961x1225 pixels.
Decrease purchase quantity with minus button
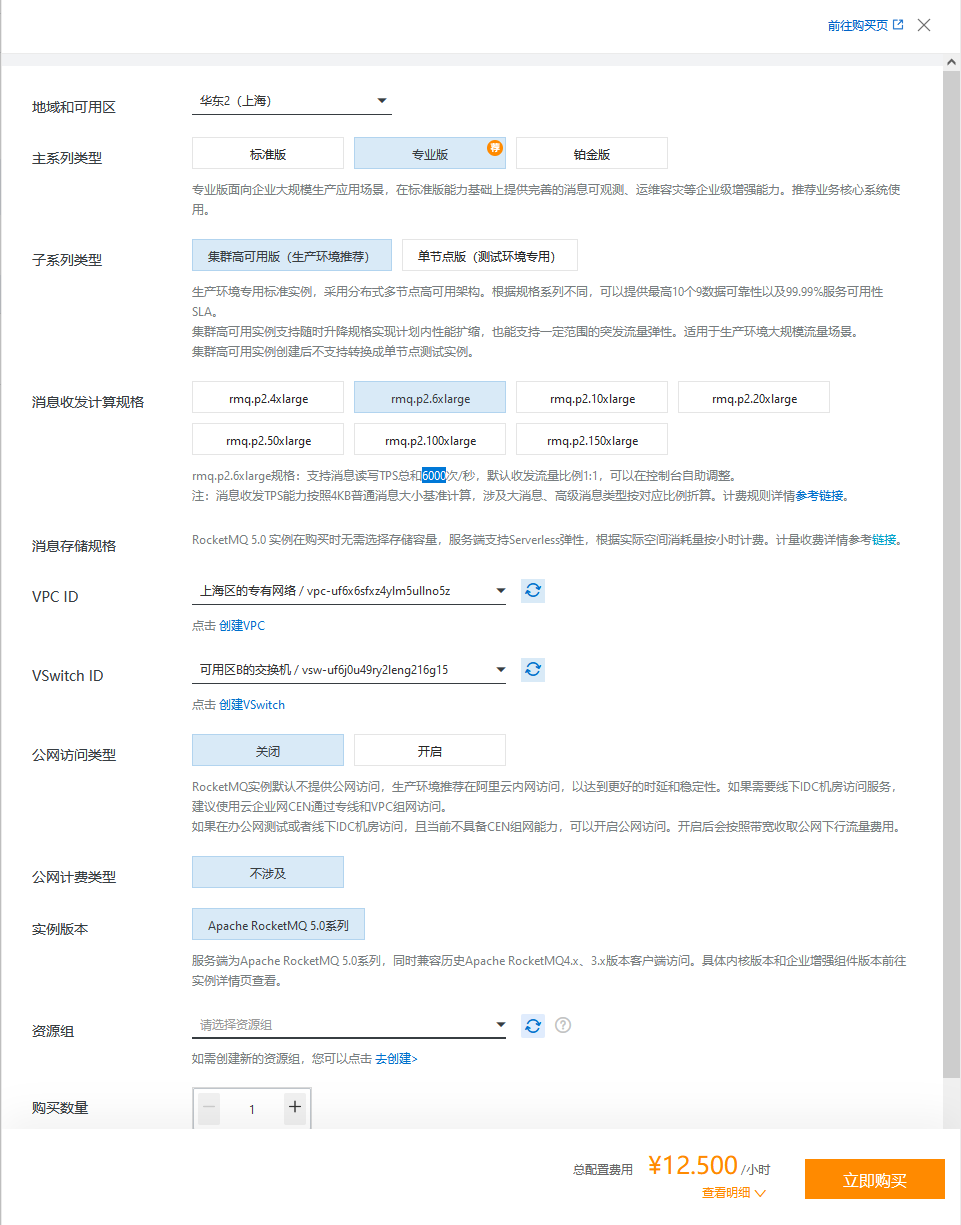(x=209, y=1108)
